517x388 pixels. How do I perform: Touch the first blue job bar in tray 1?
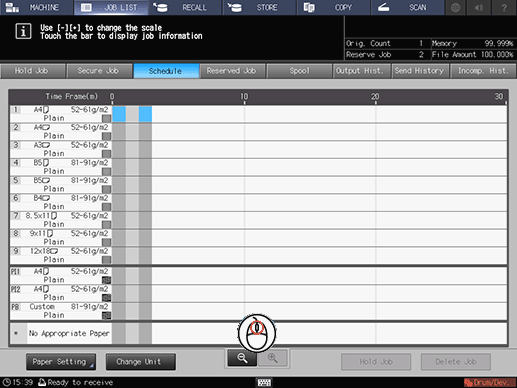pos(119,114)
